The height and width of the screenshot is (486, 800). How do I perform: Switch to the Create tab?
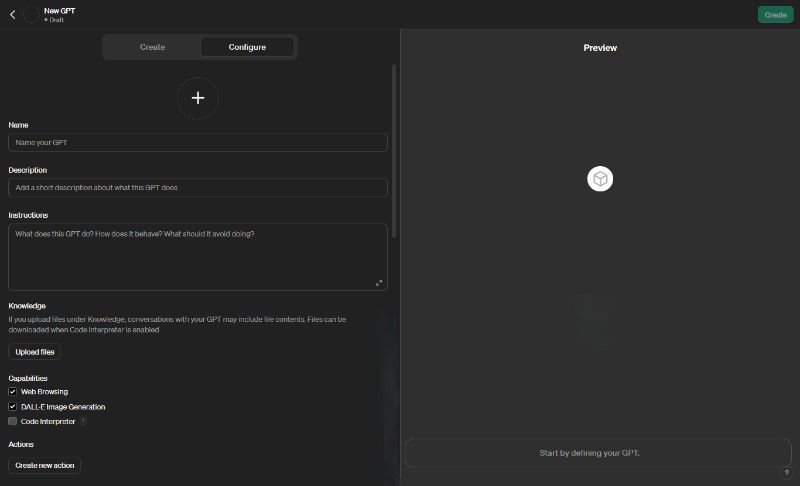(152, 47)
